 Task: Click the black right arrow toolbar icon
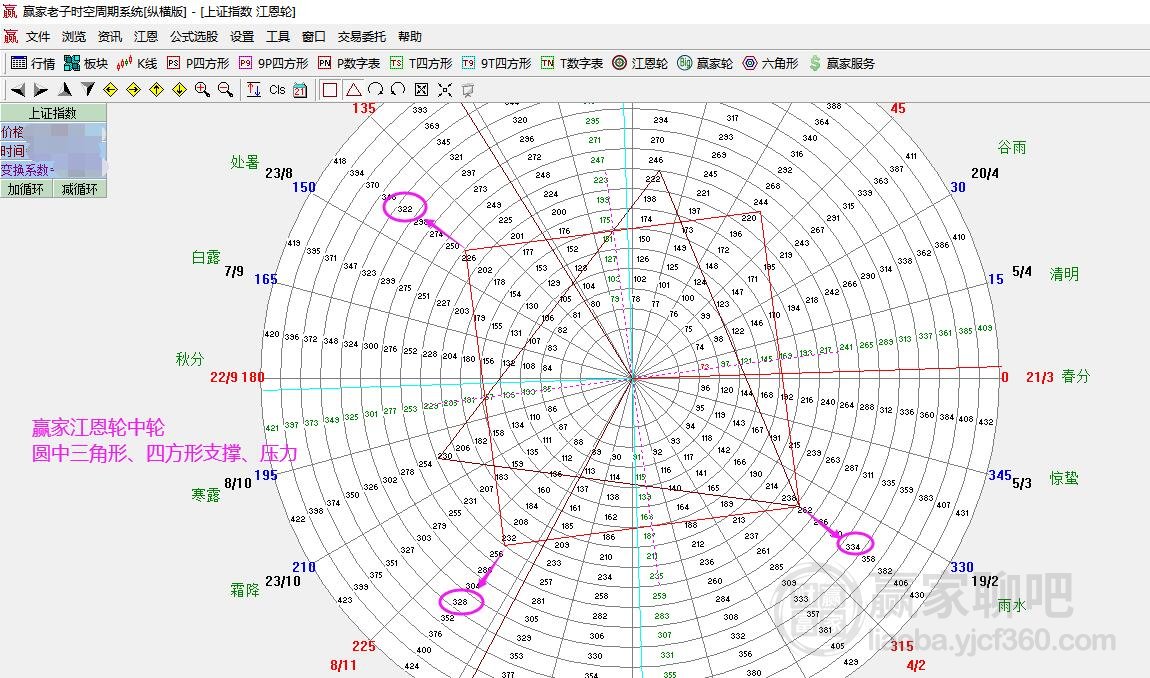(41, 90)
